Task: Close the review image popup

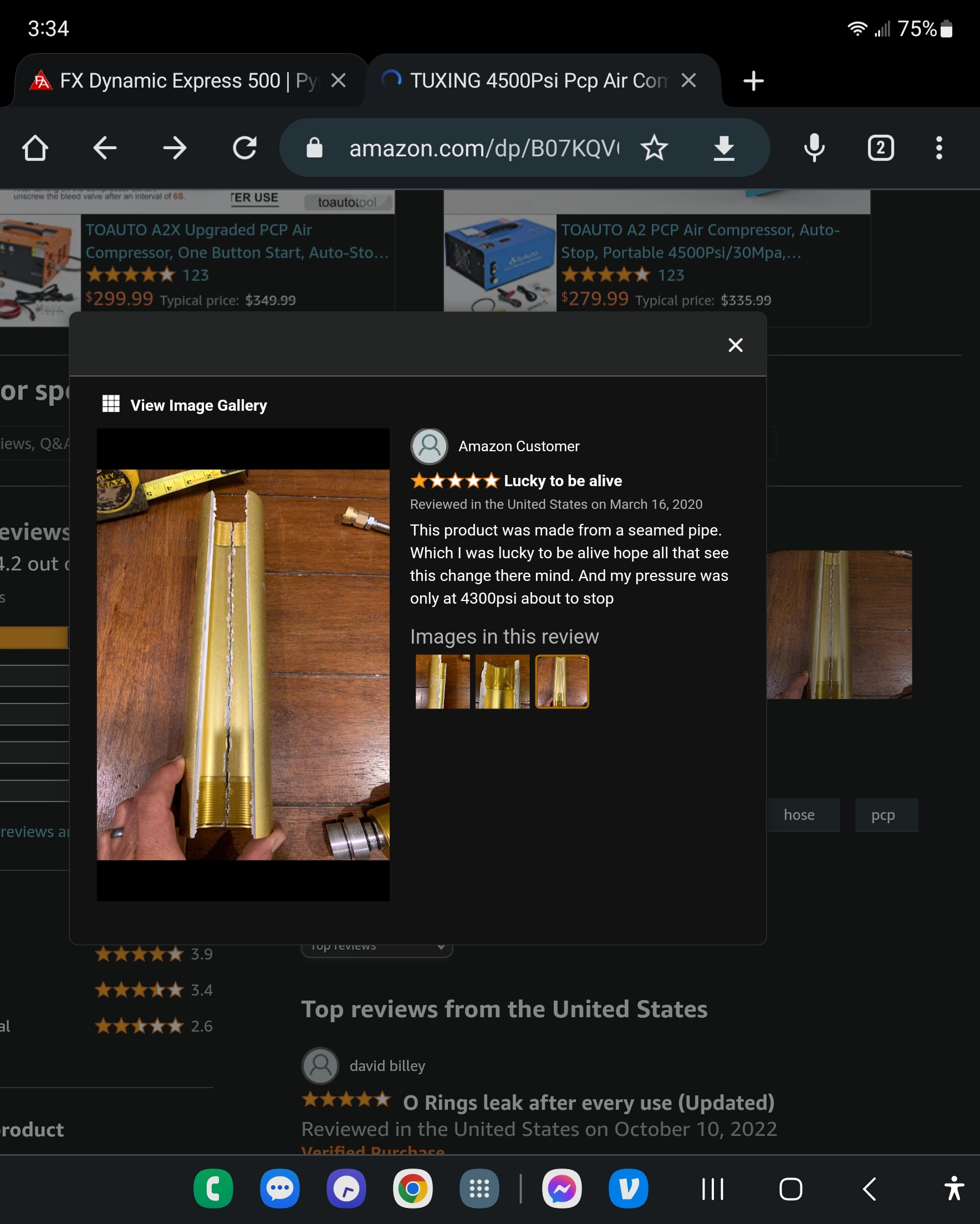Action: (x=736, y=345)
